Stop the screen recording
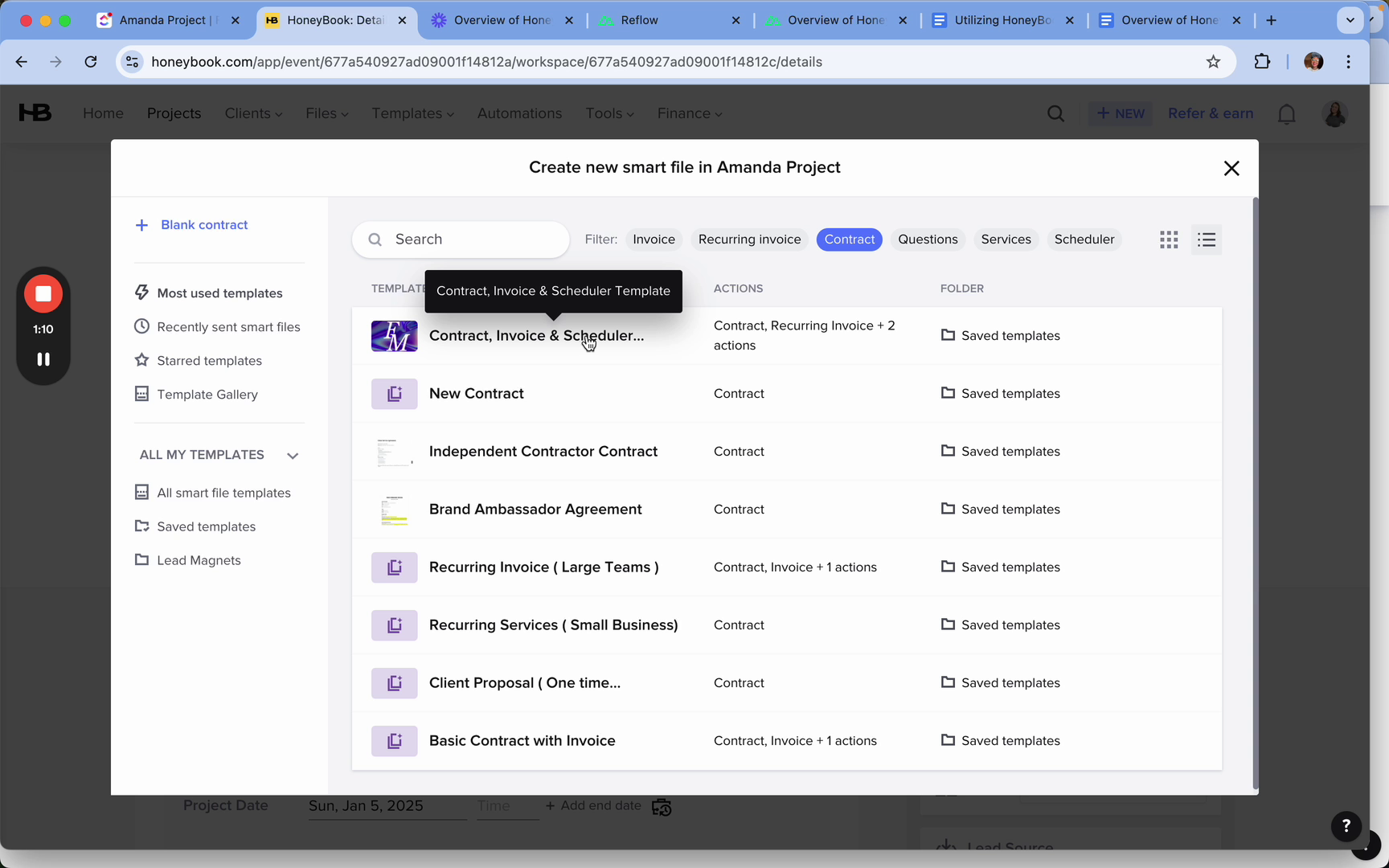The height and width of the screenshot is (868, 1389). click(43, 294)
